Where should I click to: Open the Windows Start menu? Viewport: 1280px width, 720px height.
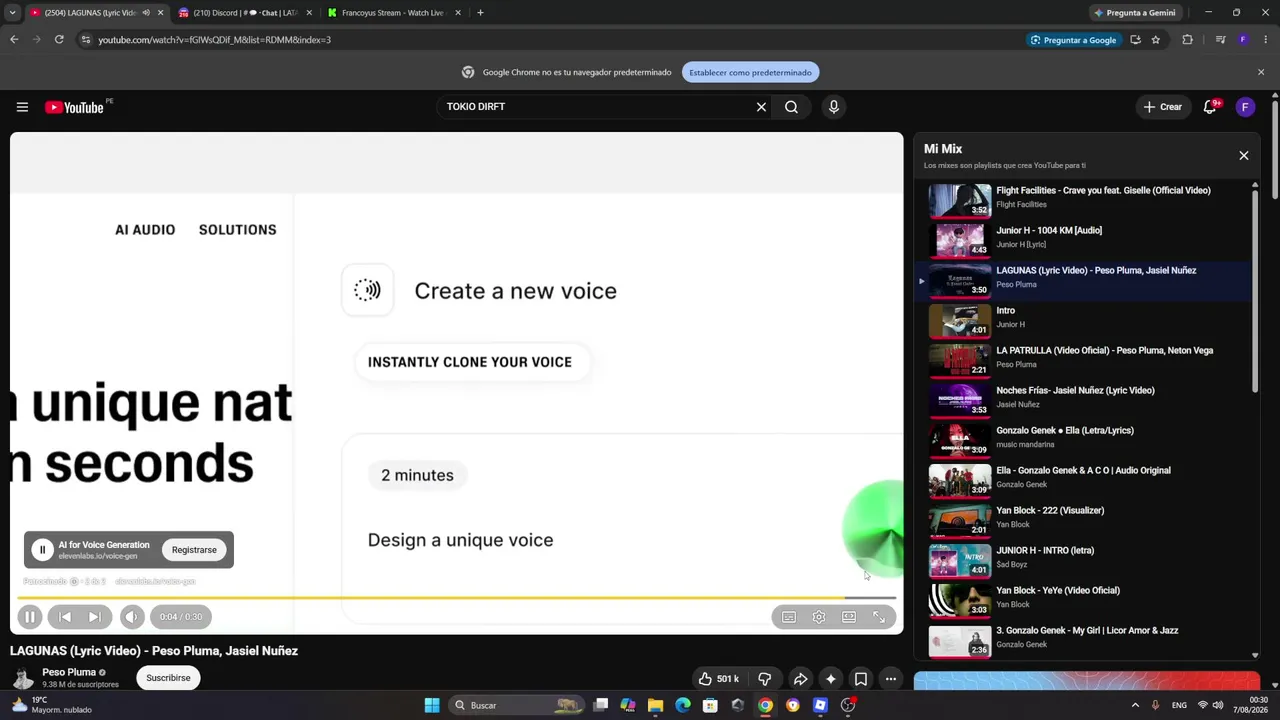[x=432, y=705]
